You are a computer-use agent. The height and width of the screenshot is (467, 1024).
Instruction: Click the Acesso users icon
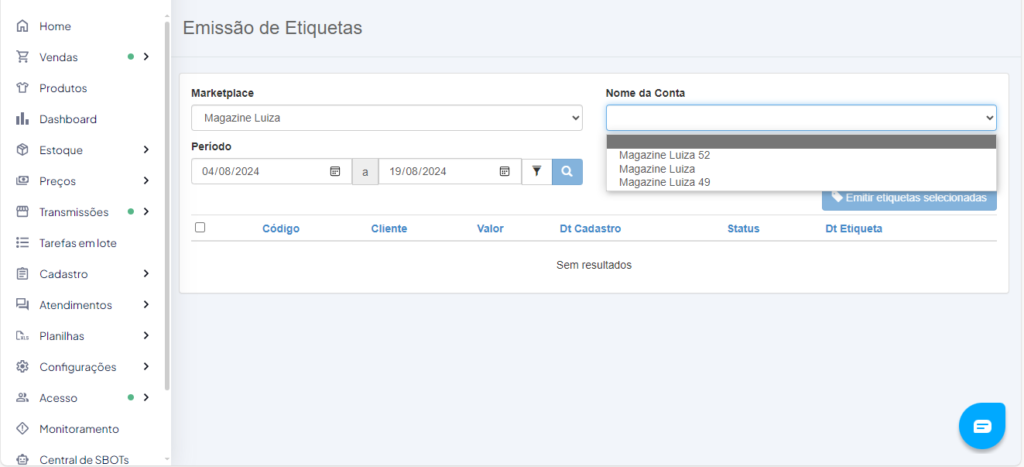pos(22,398)
